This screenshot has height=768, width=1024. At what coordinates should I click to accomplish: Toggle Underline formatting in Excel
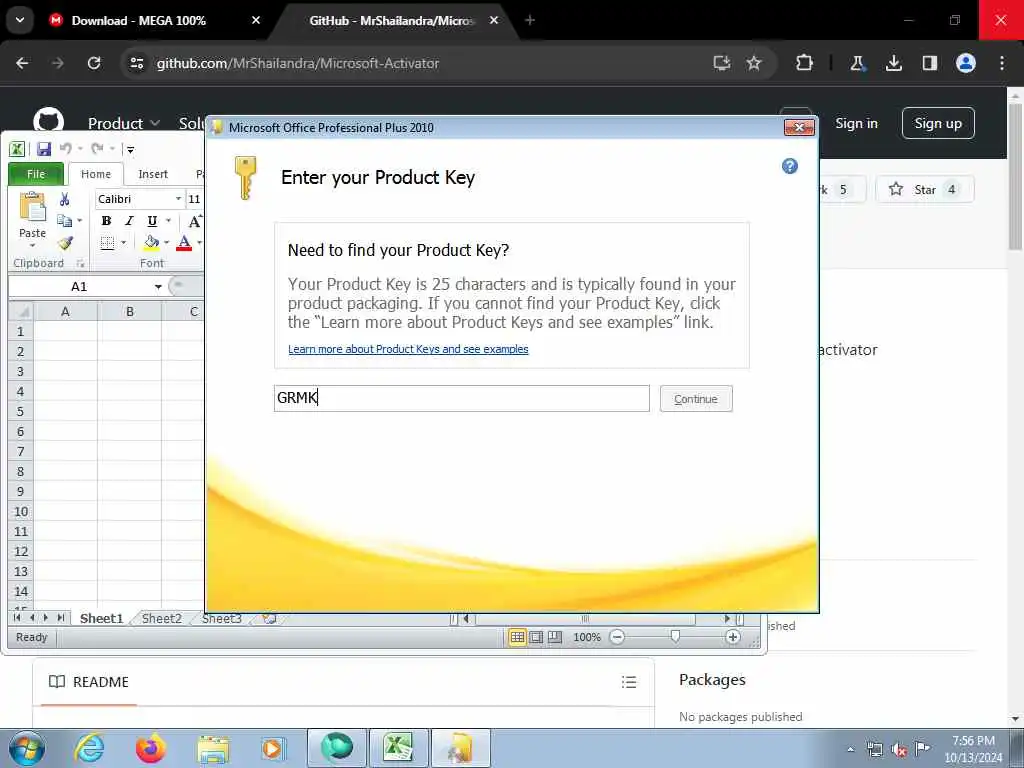point(152,221)
